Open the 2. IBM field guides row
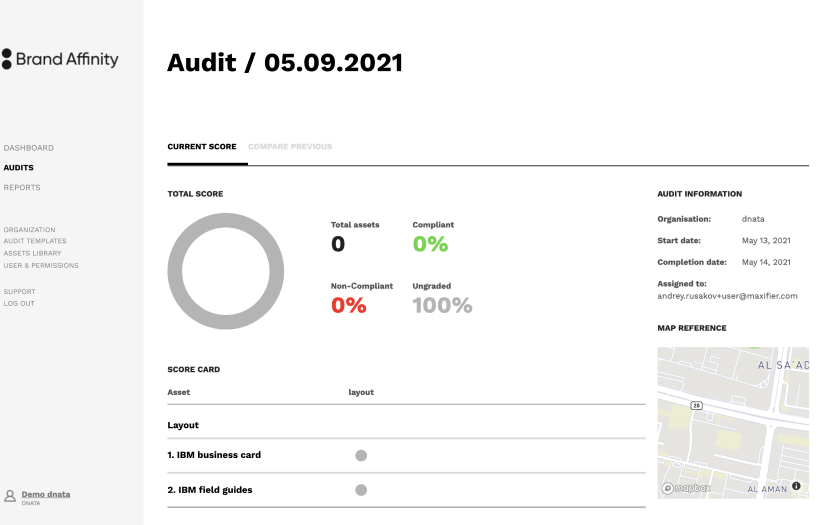 406,490
